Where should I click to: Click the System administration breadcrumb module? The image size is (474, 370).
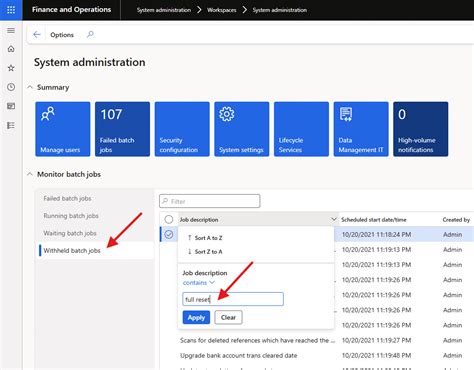(164, 10)
